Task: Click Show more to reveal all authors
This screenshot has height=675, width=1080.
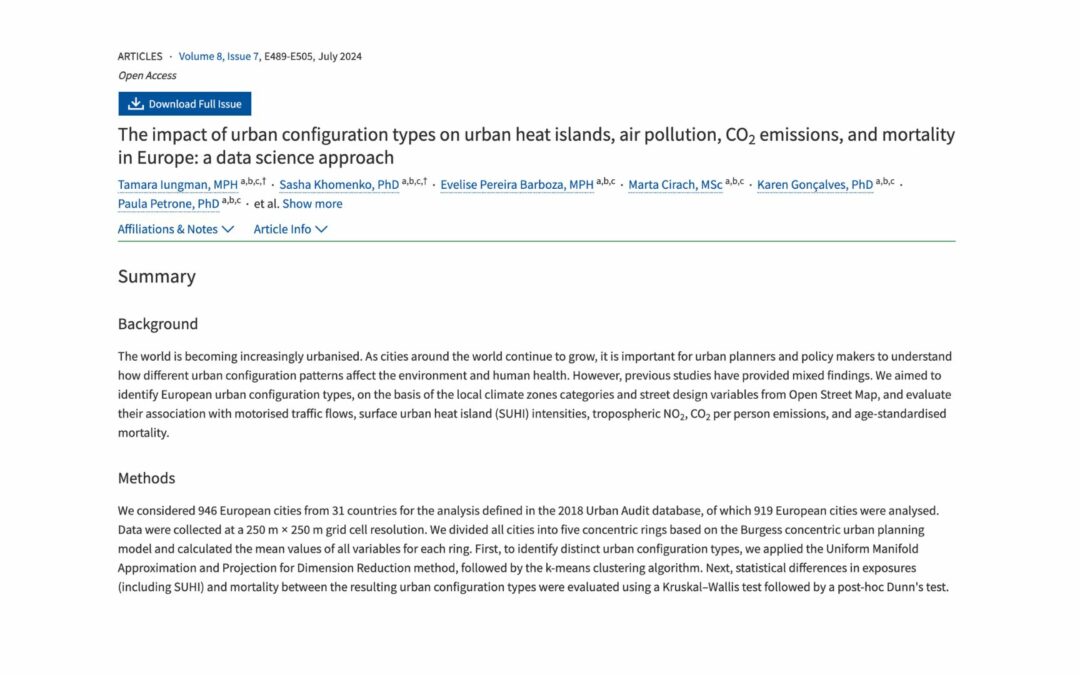Action: coord(312,204)
